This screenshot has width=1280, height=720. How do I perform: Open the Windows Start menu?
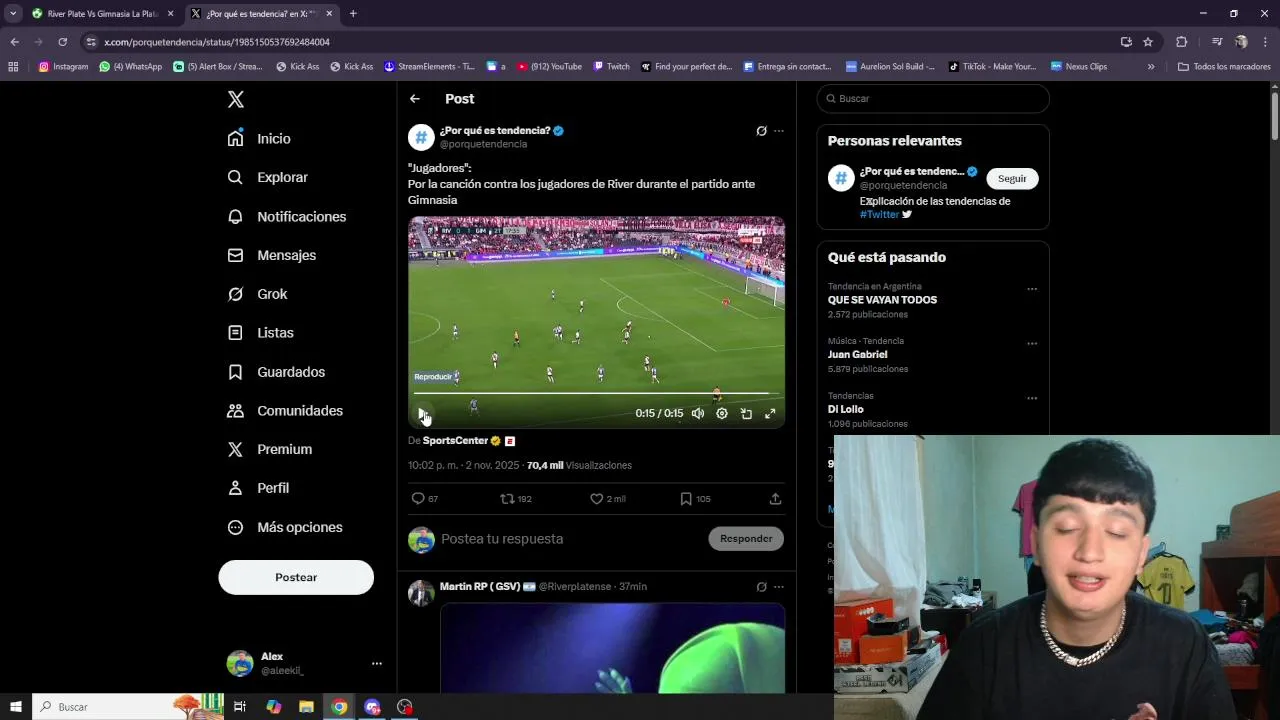click(x=16, y=707)
